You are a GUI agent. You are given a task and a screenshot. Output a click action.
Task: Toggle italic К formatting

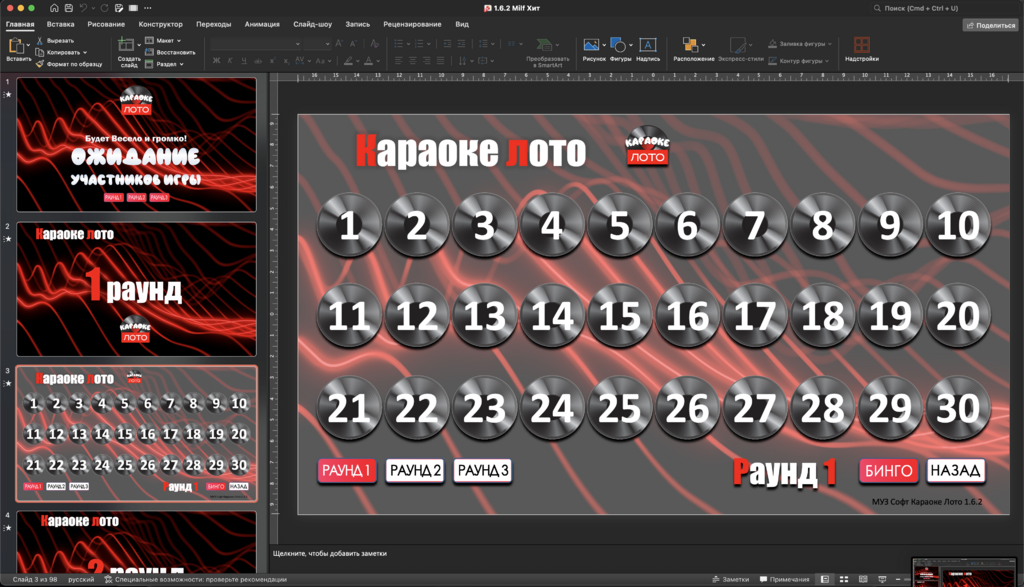coord(230,61)
